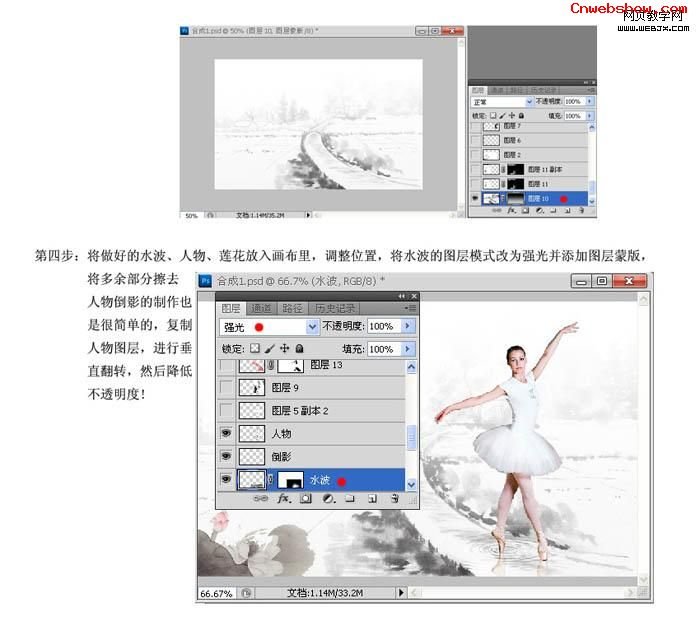
Task: Click 水波 layer mask thumbnail
Action: 291,480
